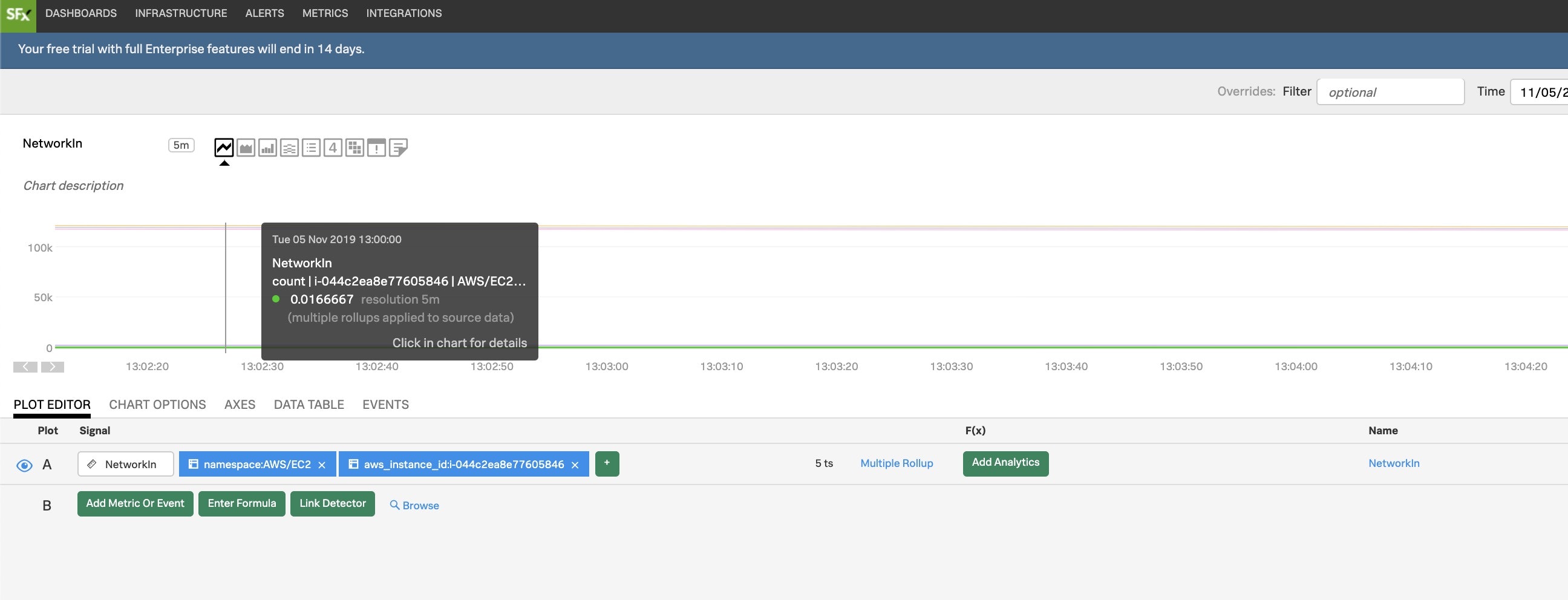Add a filter with the plus button
Image resolution: width=1568 pixels, height=600 pixels.
coord(607,464)
